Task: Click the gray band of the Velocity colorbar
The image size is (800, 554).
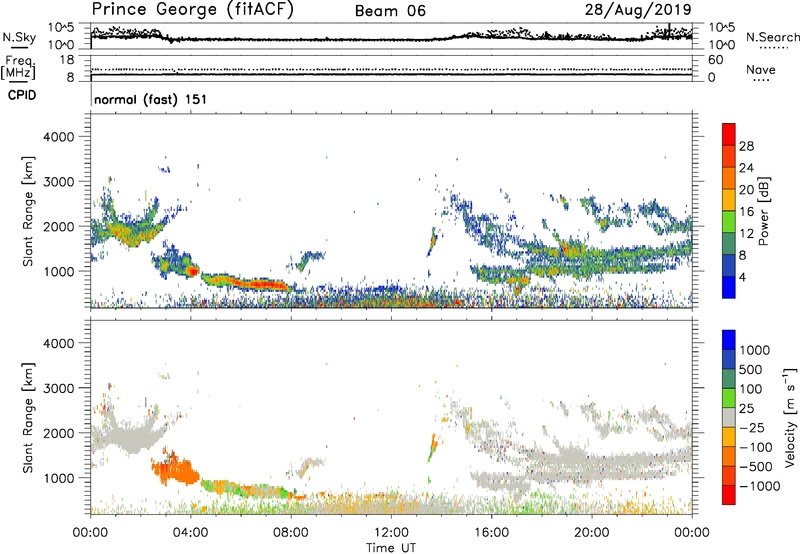Action: [x=729, y=417]
